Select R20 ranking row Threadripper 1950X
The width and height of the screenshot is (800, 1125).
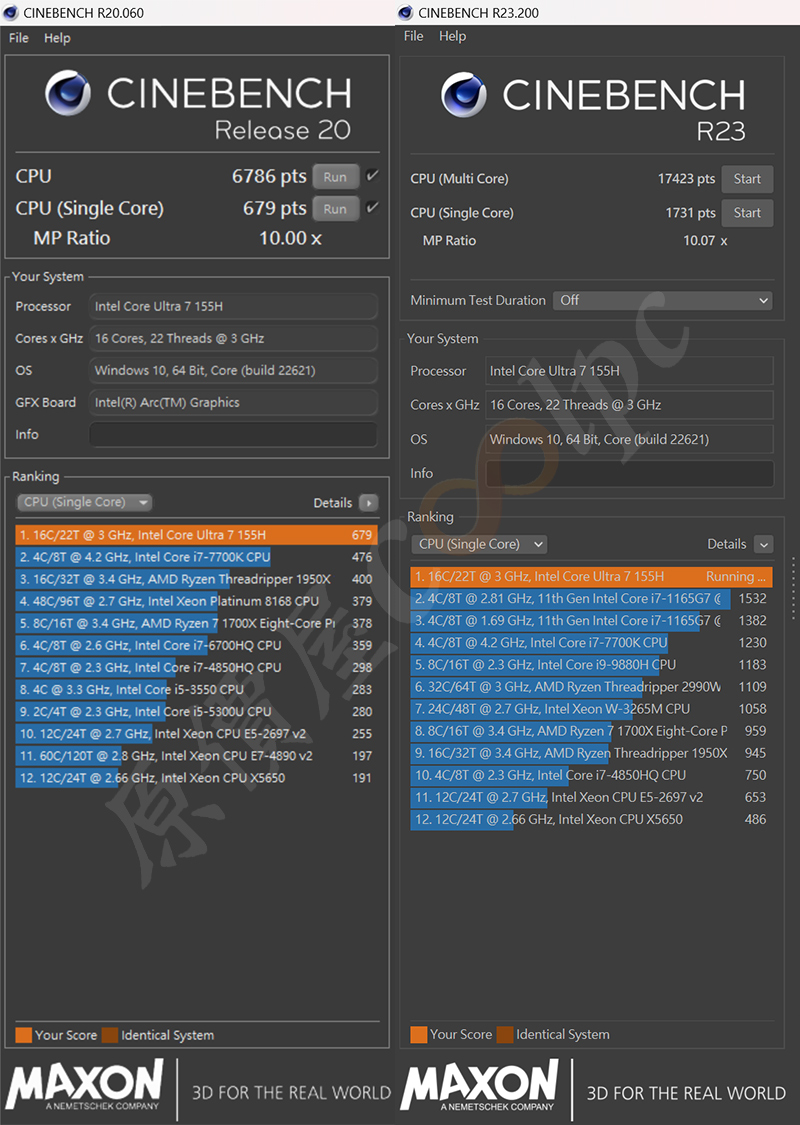(195, 579)
